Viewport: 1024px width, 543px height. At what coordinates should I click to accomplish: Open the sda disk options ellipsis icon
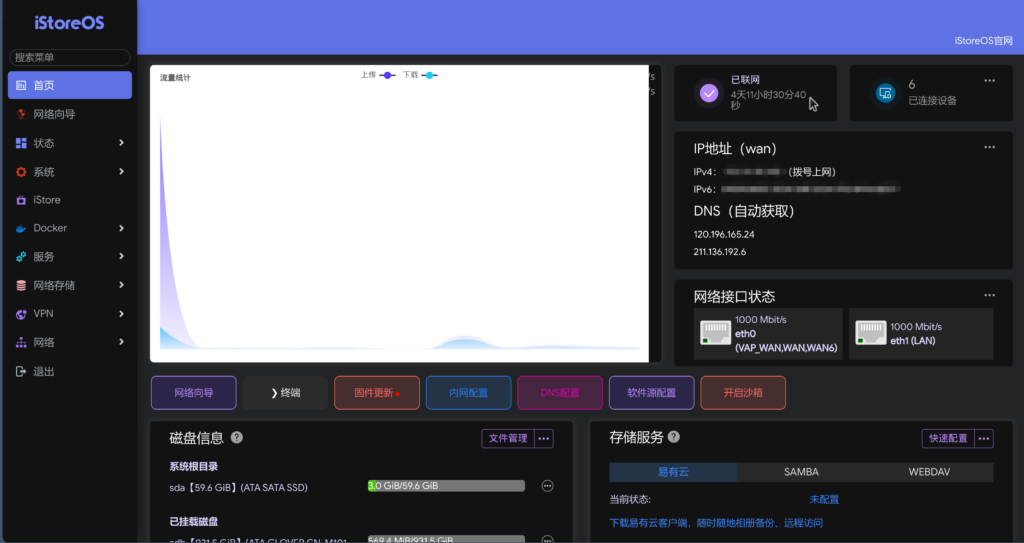pos(547,486)
